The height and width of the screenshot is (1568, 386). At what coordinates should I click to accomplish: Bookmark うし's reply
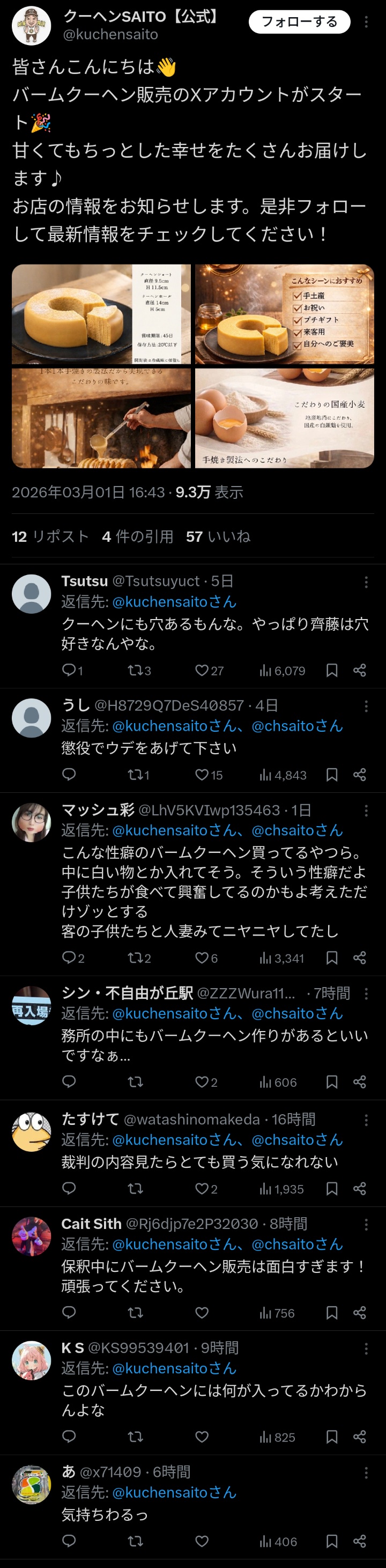click(332, 774)
